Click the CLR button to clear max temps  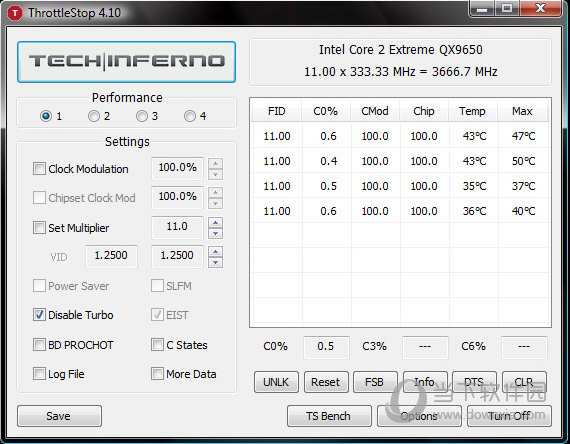tap(524, 382)
